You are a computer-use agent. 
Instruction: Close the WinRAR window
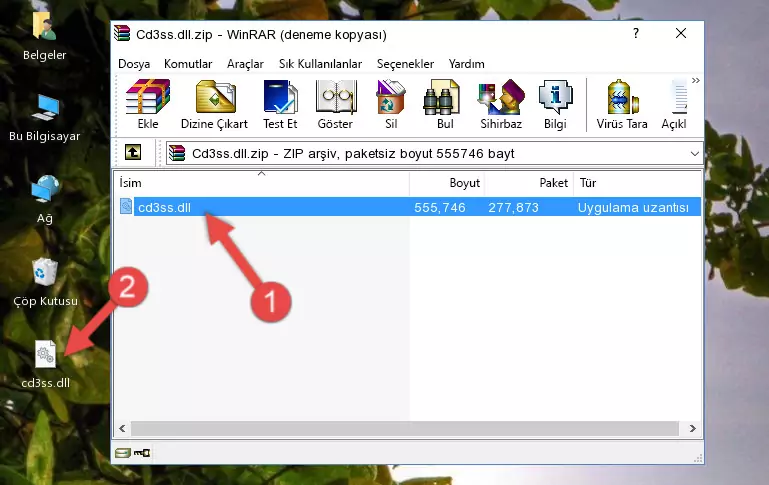[x=681, y=33]
